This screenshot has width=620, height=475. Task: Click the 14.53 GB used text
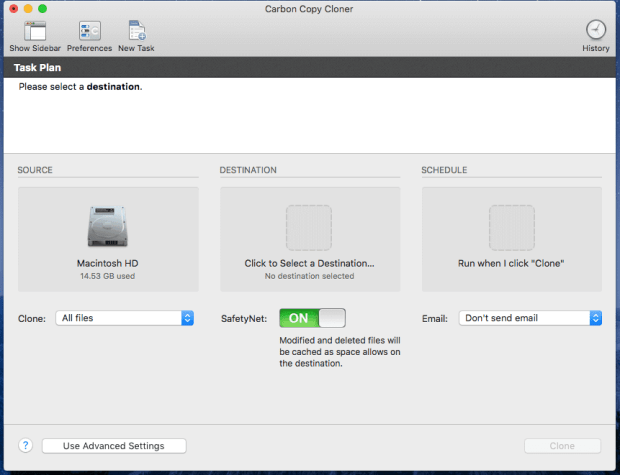pyautogui.click(x=108, y=276)
